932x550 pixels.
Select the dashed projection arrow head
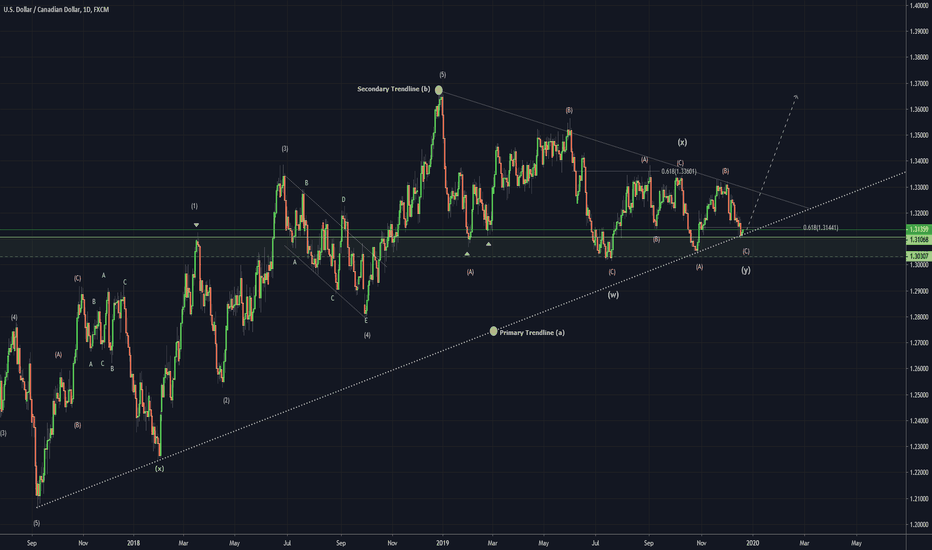(796, 96)
